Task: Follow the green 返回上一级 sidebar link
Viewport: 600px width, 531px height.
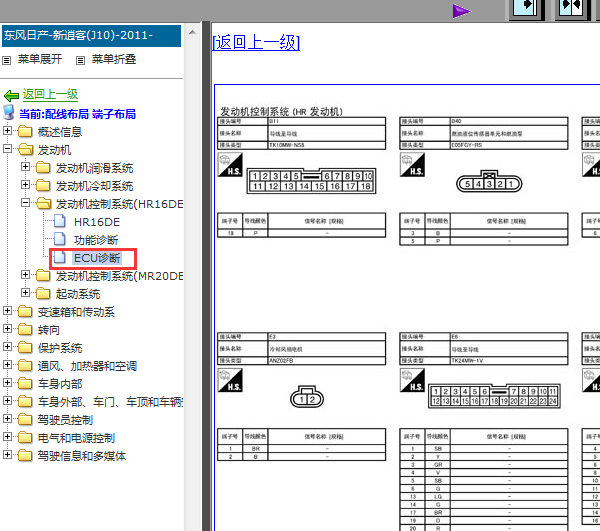Action: (x=50, y=94)
